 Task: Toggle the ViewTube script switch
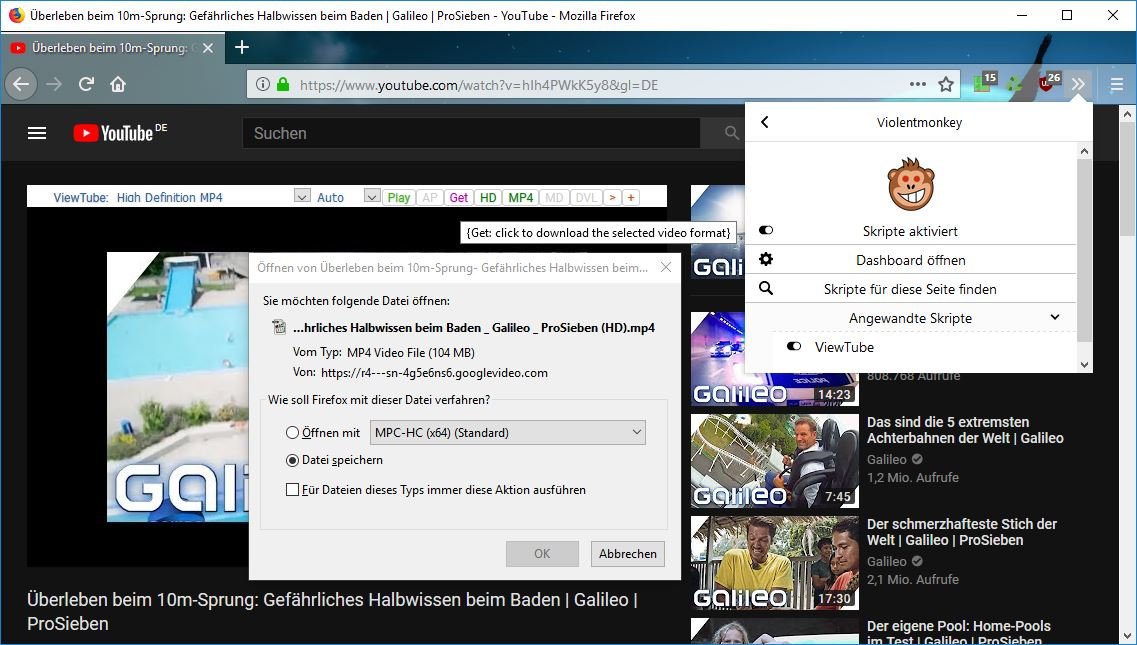[x=794, y=347]
